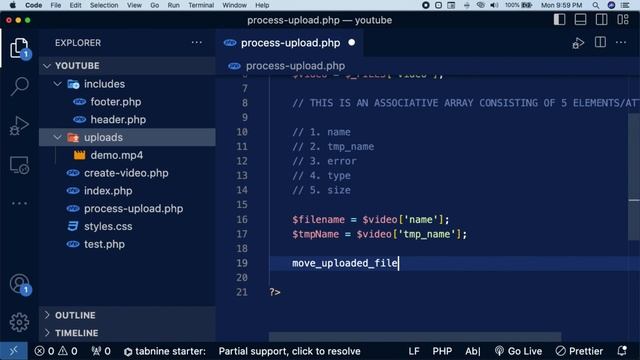Image resolution: width=640 pixels, height=360 pixels.
Task: Click the horizontal scrollbar in editor
Action: (415, 337)
